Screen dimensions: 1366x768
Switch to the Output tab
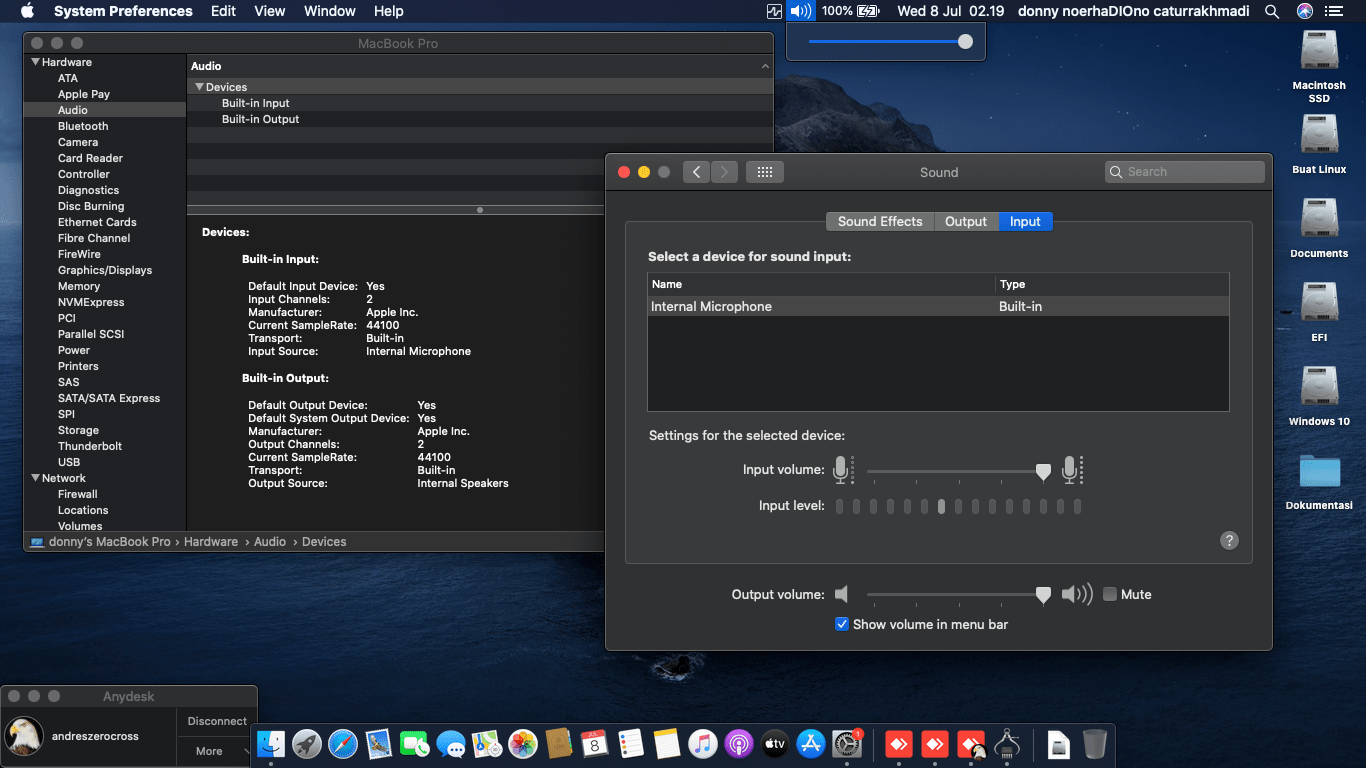[x=966, y=221]
